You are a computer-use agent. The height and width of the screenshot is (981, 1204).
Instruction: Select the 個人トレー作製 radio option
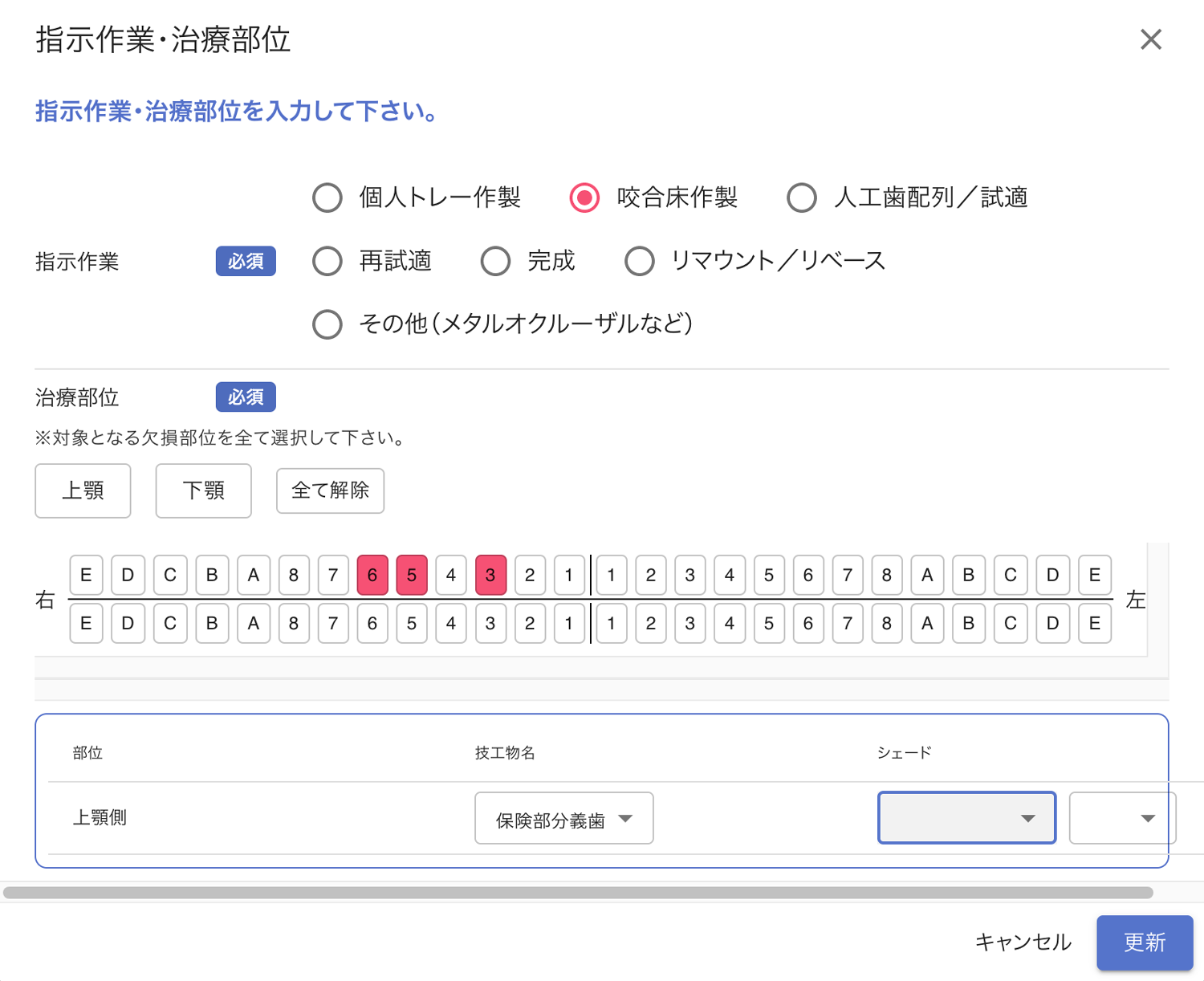click(x=327, y=197)
